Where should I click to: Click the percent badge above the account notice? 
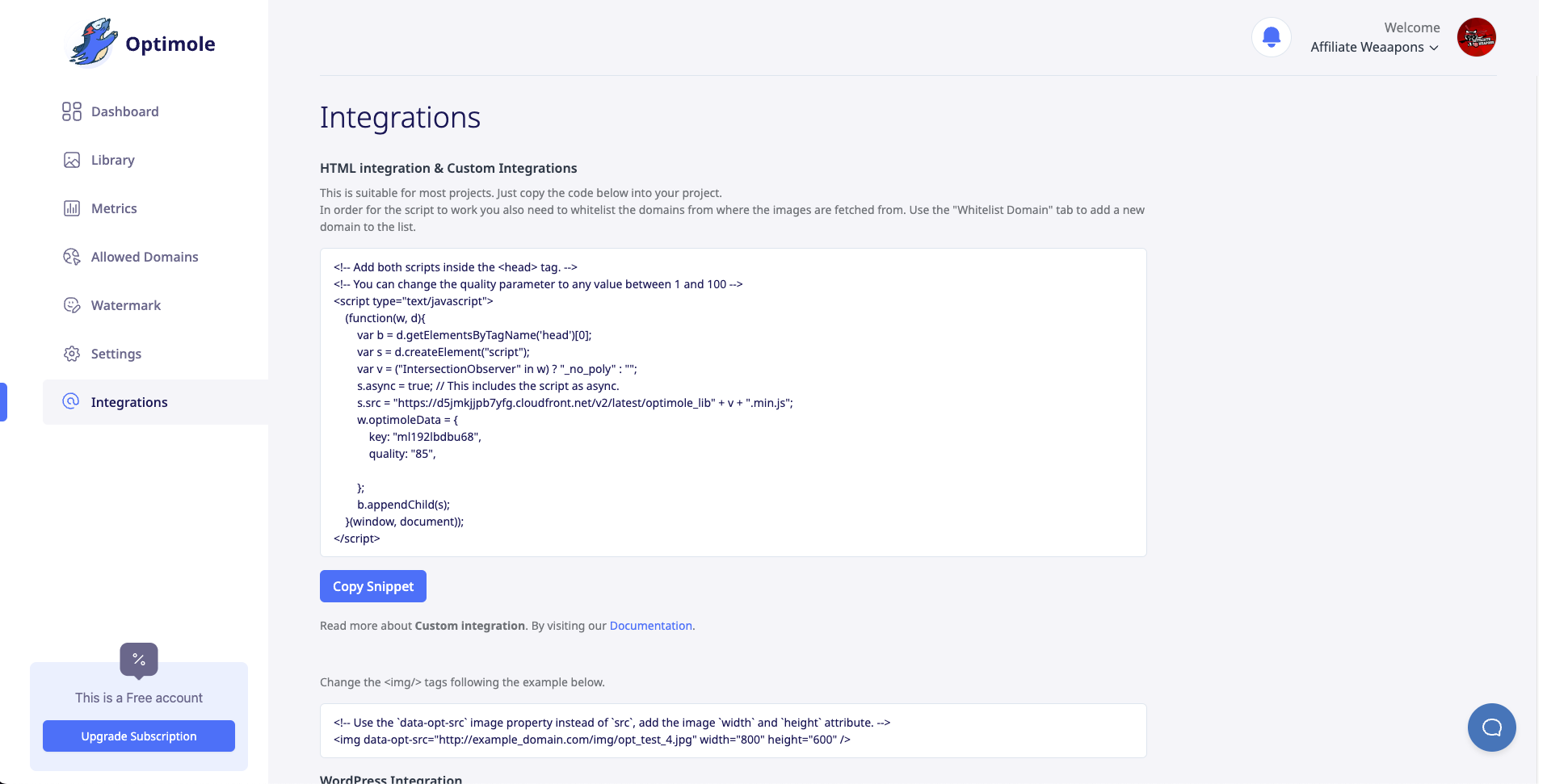137,659
